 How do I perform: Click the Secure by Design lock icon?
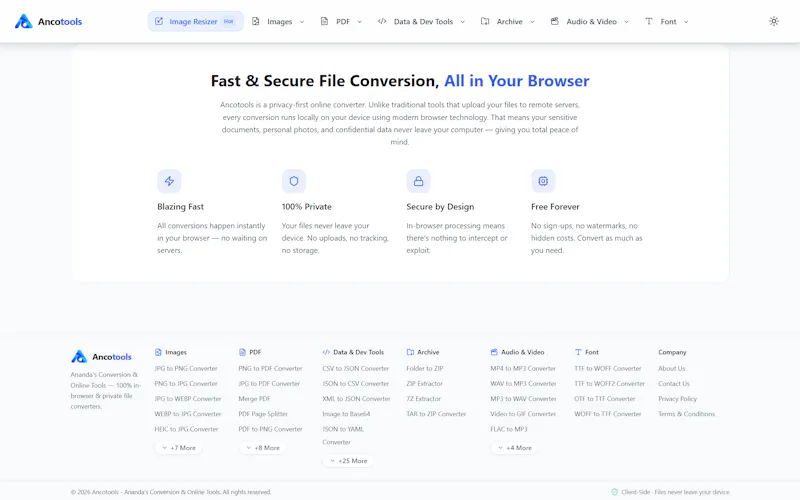pos(418,181)
